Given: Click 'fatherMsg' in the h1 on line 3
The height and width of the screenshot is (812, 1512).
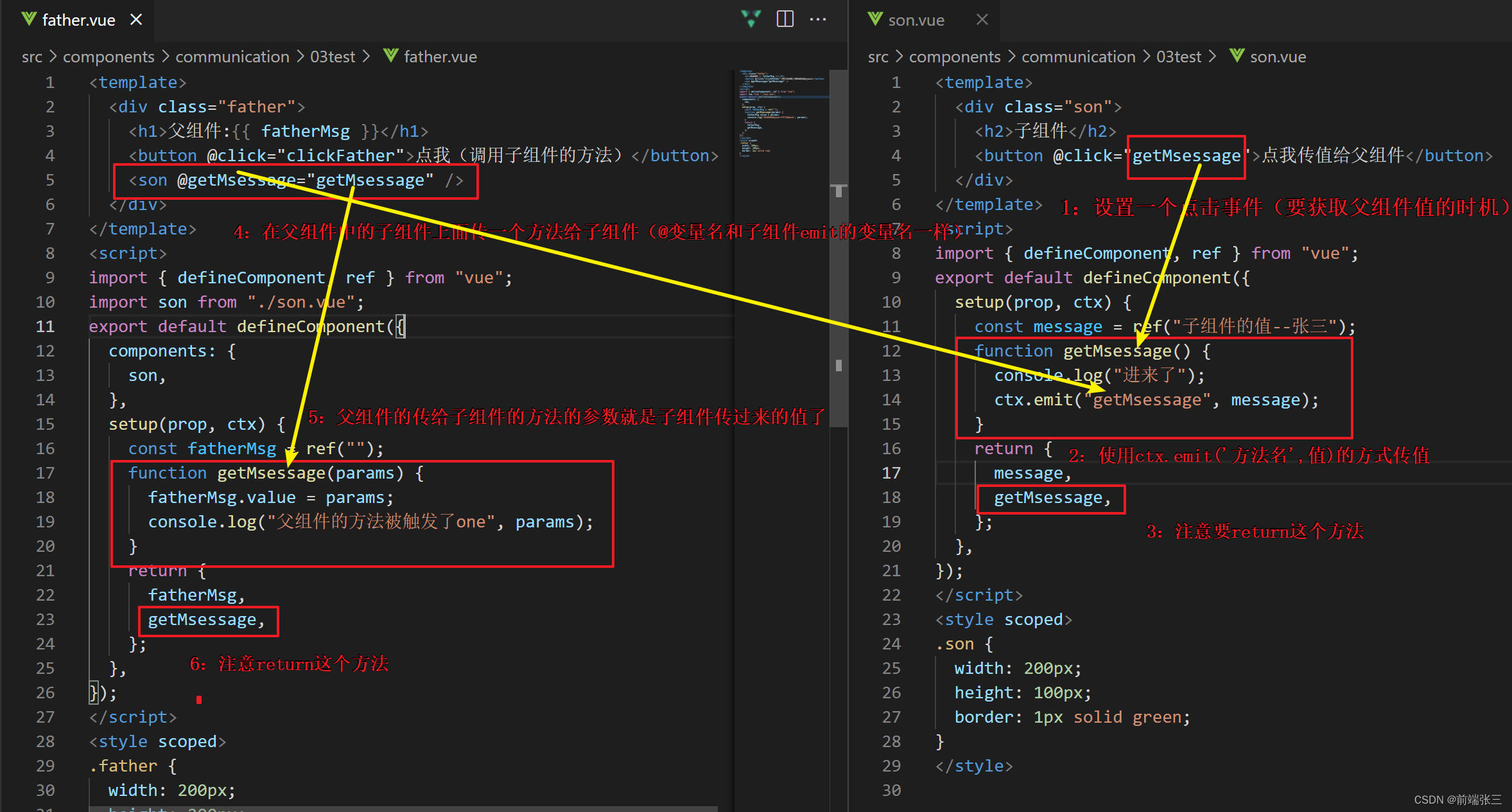Looking at the screenshot, I should (x=306, y=131).
